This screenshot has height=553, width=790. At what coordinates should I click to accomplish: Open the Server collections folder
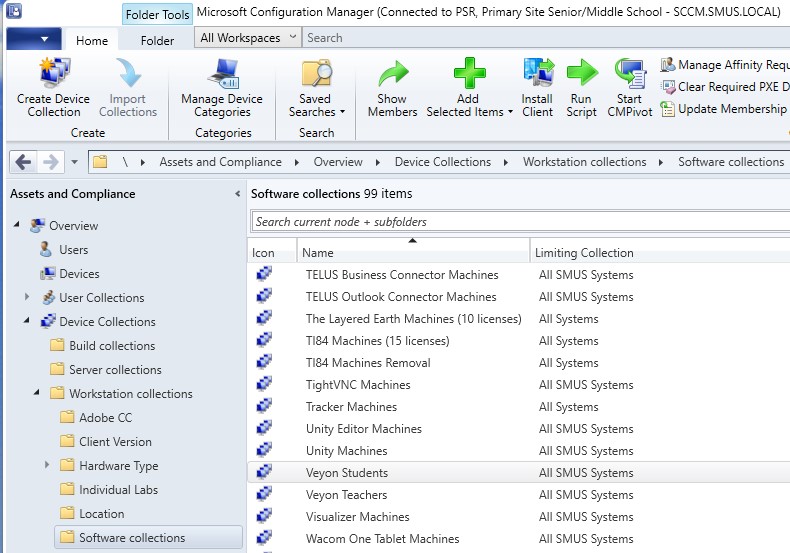115,370
